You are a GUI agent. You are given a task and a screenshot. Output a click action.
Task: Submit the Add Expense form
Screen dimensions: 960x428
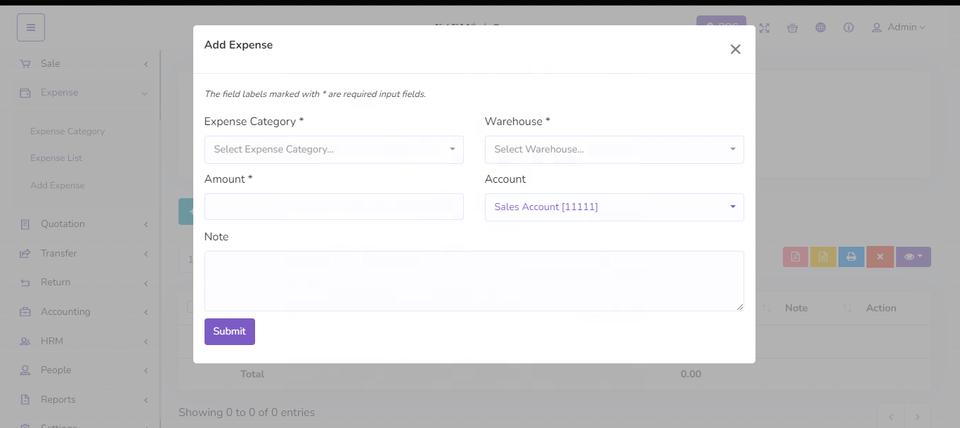[229, 332]
